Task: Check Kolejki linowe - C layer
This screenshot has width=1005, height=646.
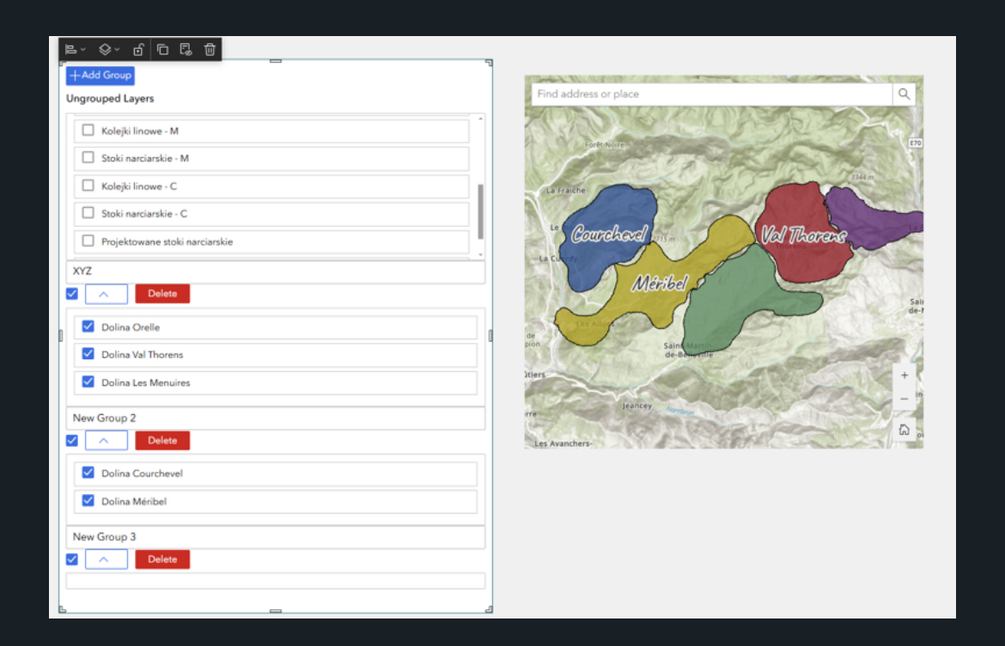Action: (88, 186)
